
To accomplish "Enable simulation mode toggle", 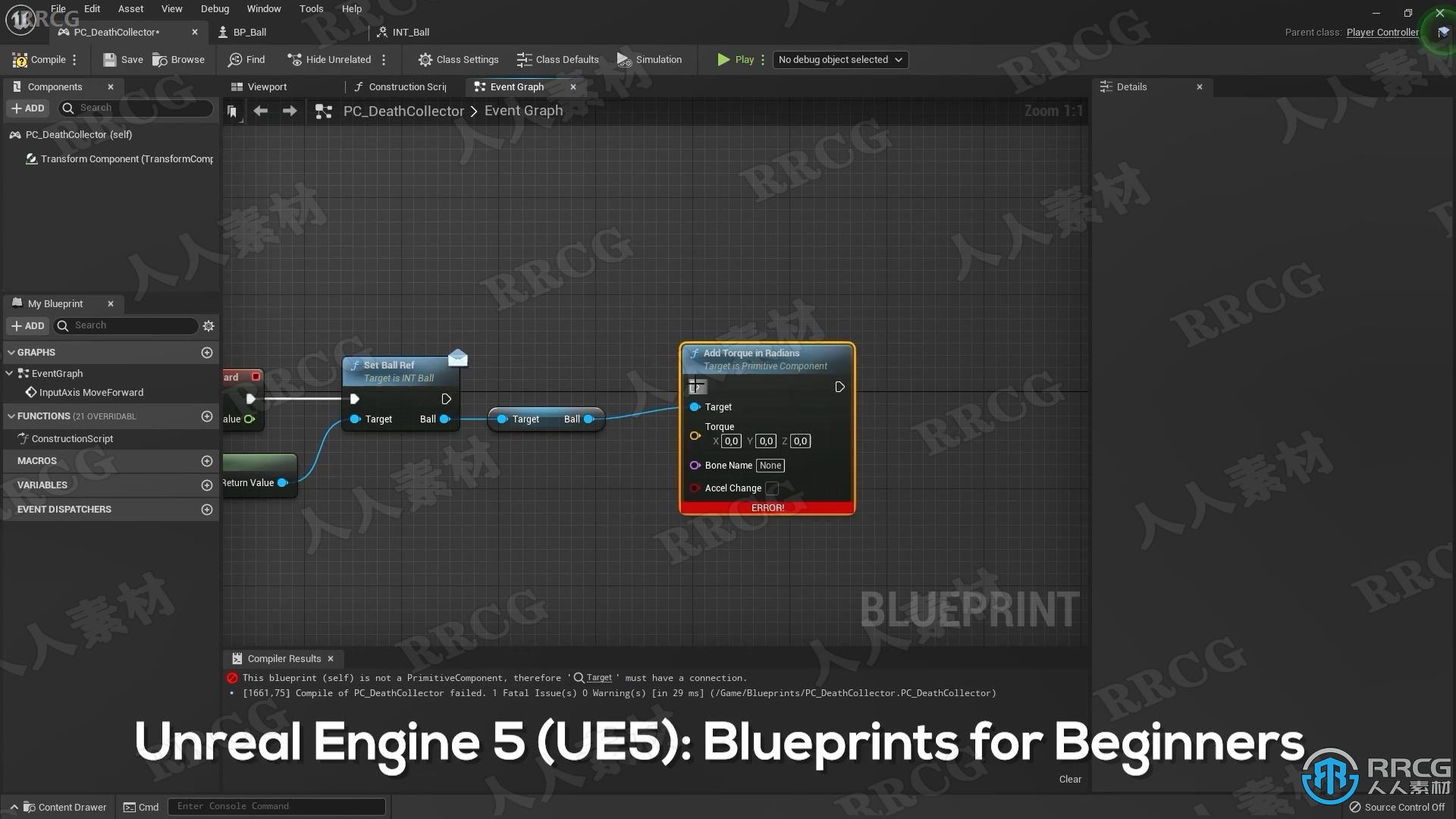I will point(649,59).
